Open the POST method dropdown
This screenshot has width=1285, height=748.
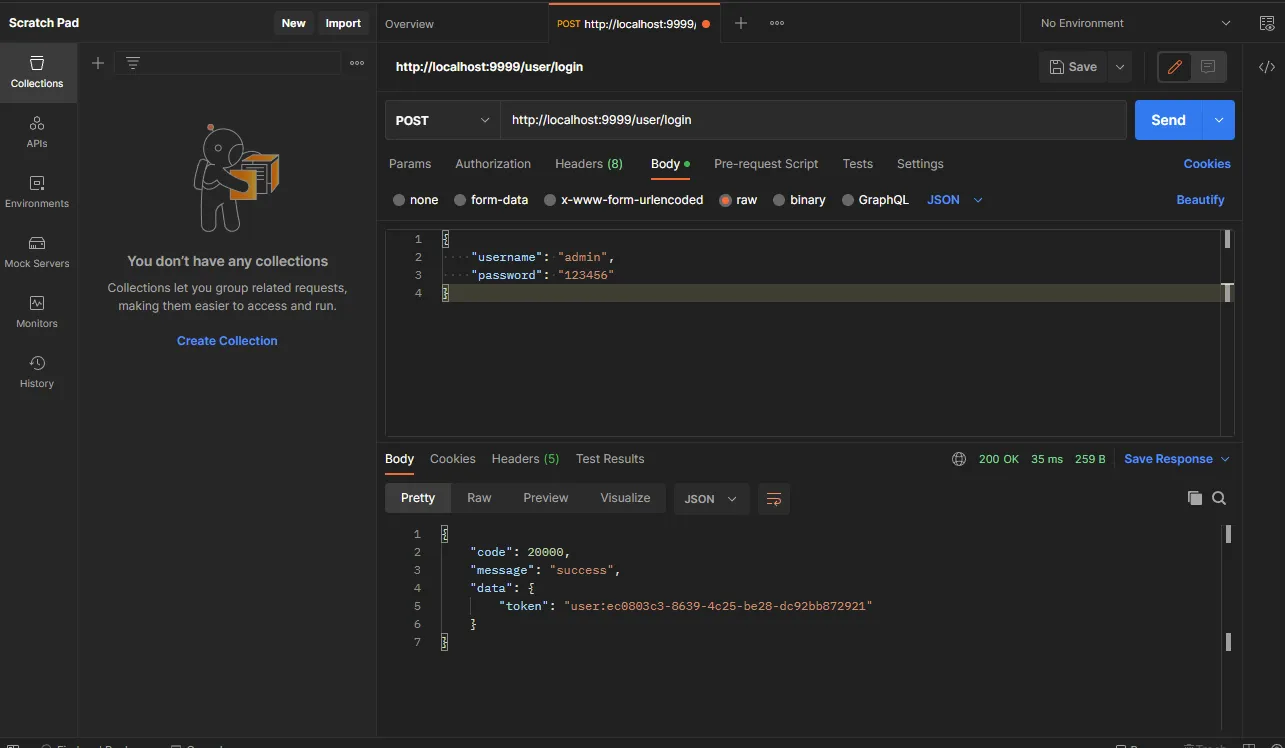[x=443, y=120]
